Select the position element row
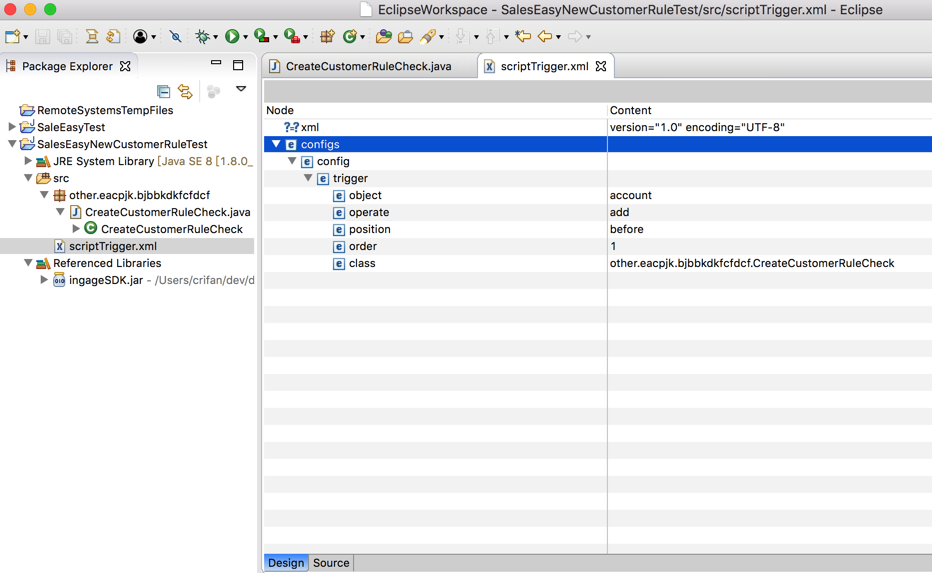 coord(597,229)
